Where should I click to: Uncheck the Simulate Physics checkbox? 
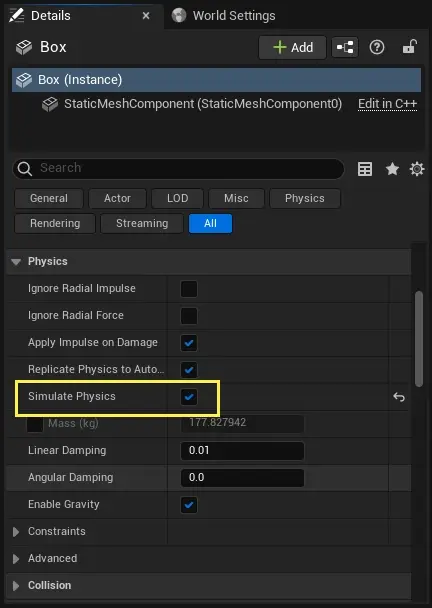pos(189,397)
